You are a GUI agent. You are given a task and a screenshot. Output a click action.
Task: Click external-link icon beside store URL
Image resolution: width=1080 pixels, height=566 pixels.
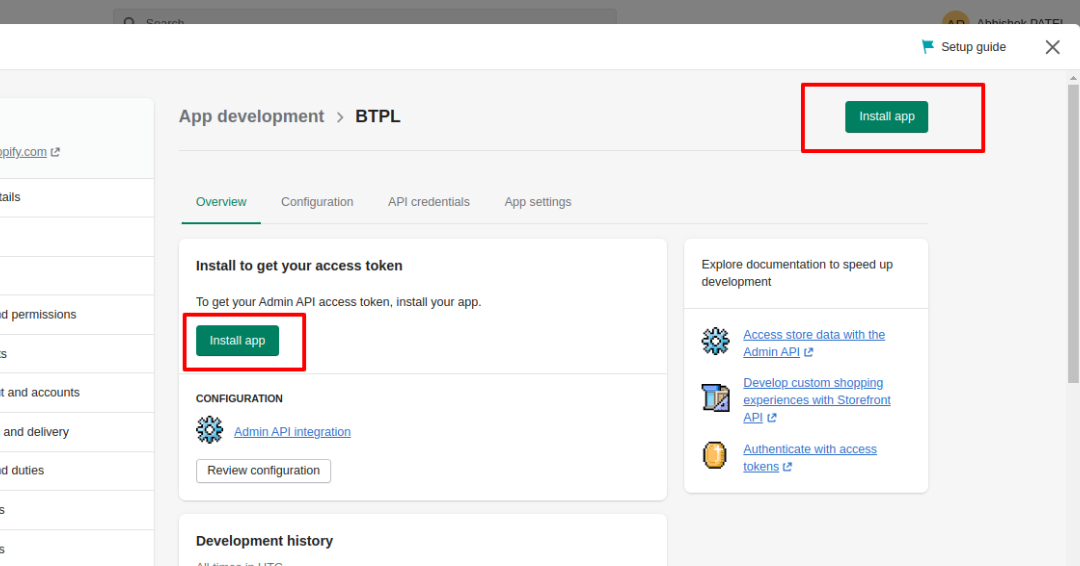55,152
